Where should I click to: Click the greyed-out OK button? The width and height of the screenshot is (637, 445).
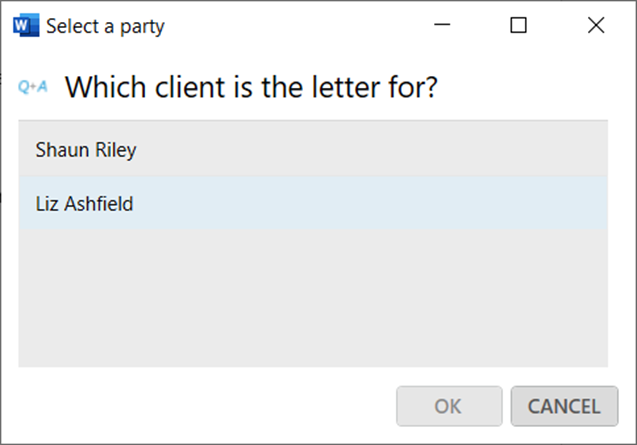coord(449,406)
